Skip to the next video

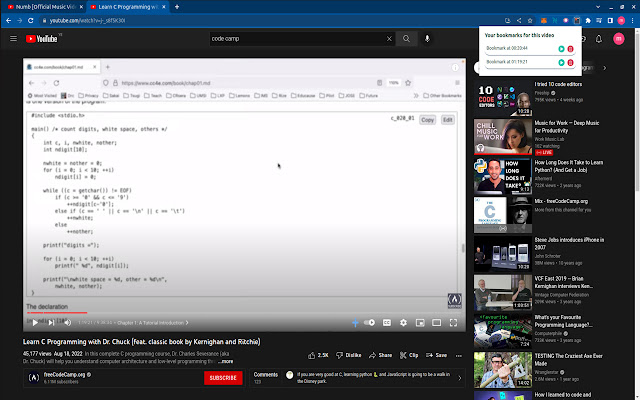(51, 323)
